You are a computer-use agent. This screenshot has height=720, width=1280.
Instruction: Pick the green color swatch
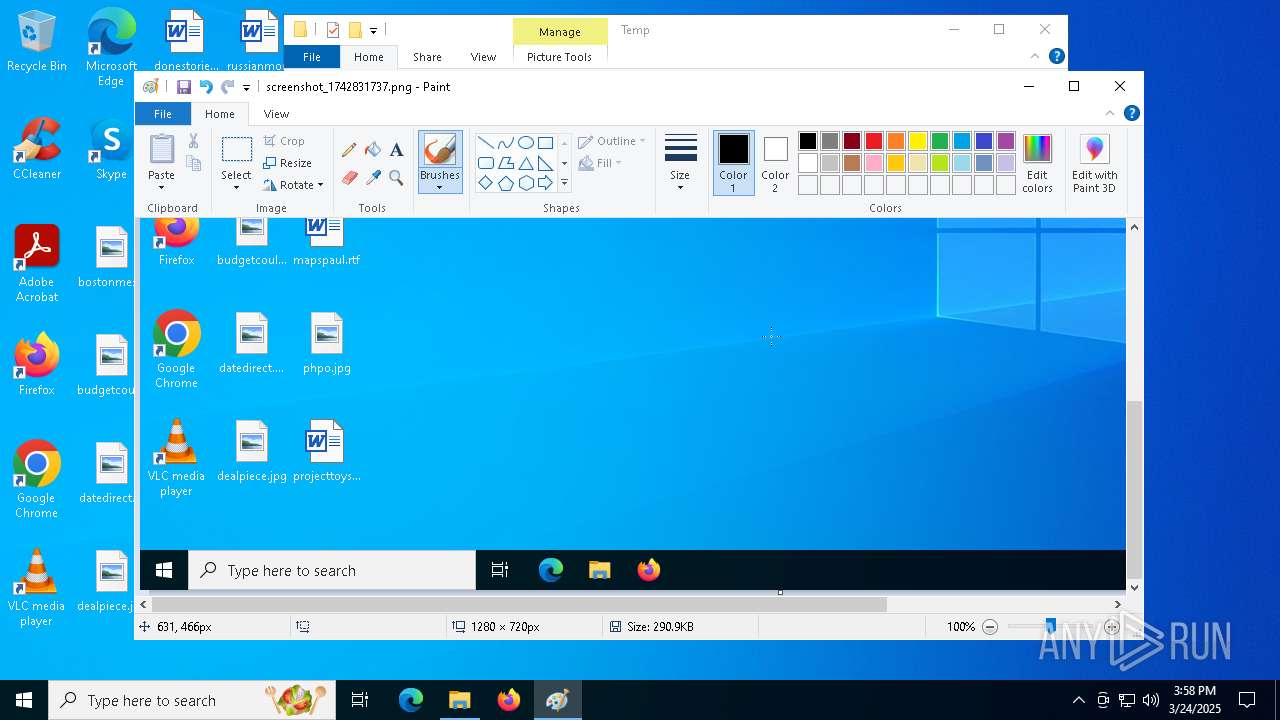940,141
